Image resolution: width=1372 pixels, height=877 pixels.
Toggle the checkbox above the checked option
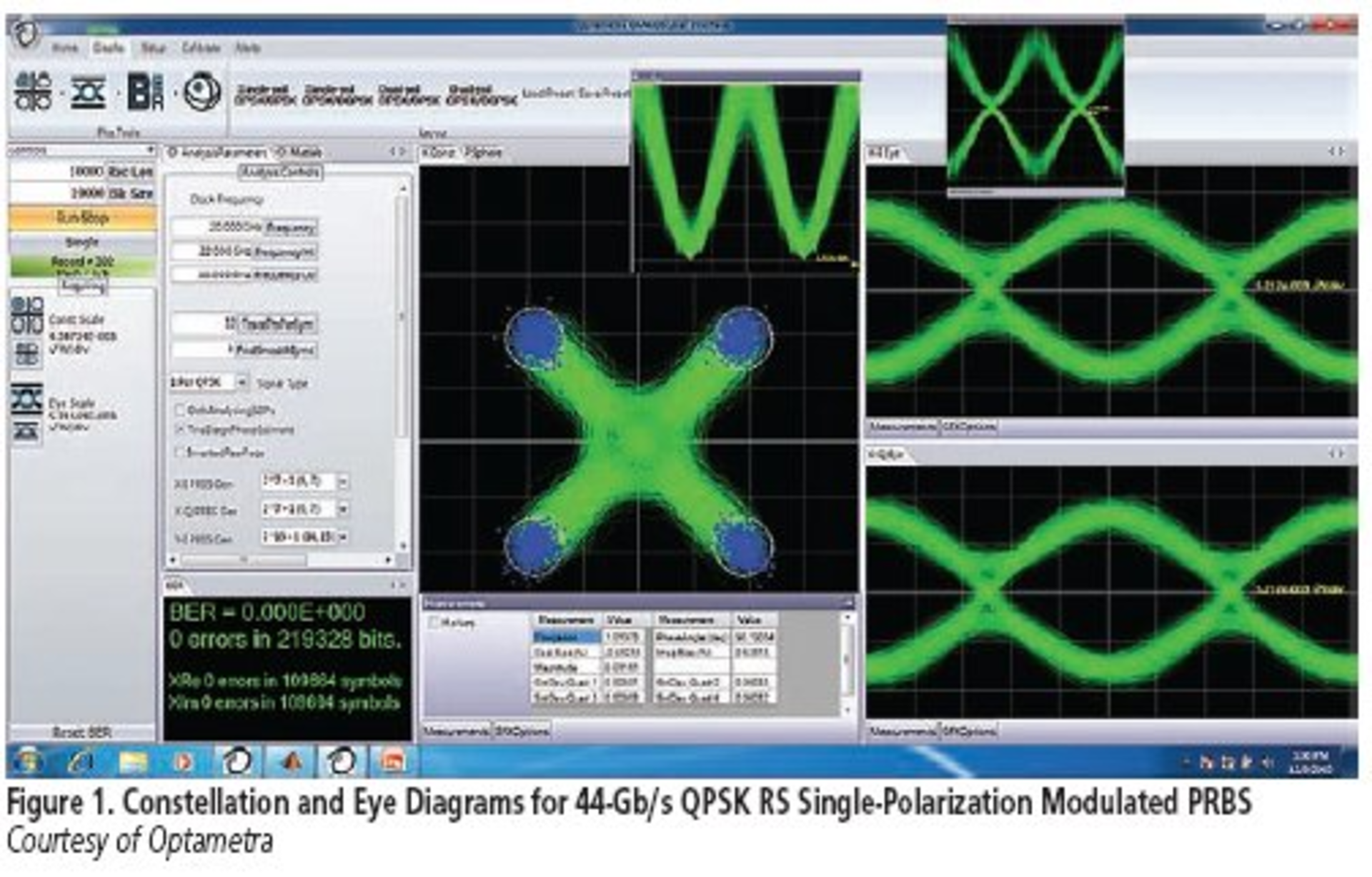point(180,410)
